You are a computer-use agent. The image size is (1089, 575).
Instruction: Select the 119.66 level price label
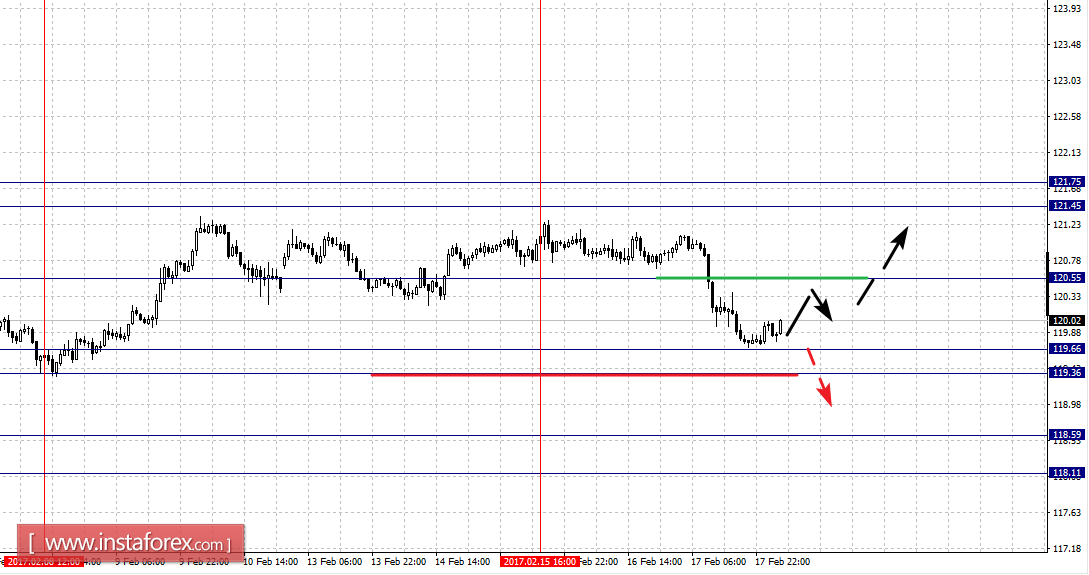[x=1066, y=349]
